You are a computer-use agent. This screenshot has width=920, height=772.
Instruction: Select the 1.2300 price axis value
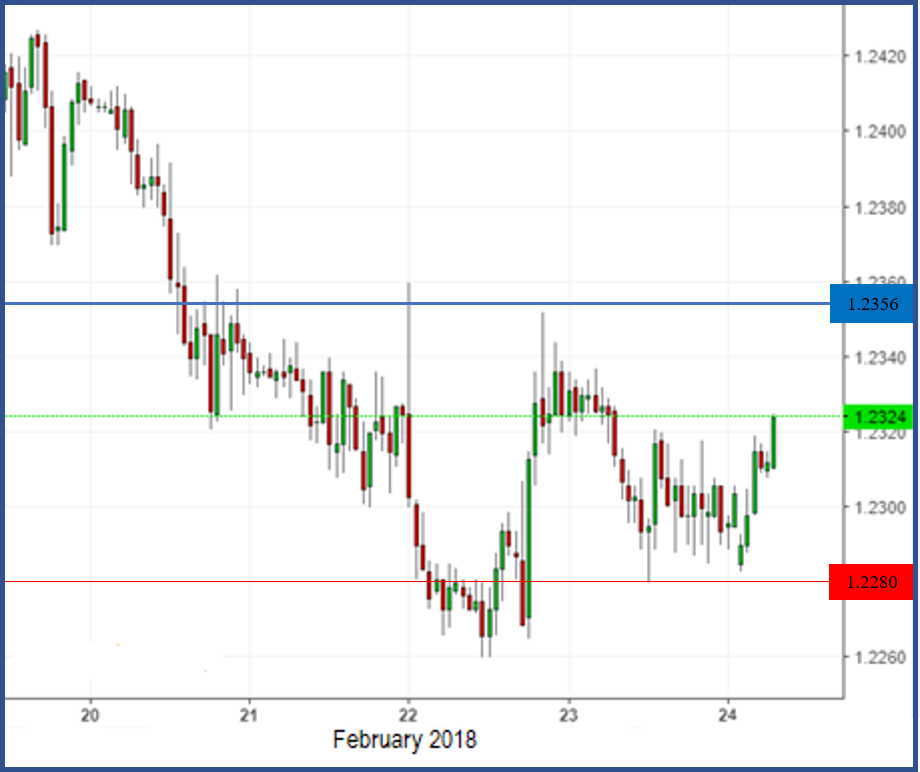pos(880,507)
